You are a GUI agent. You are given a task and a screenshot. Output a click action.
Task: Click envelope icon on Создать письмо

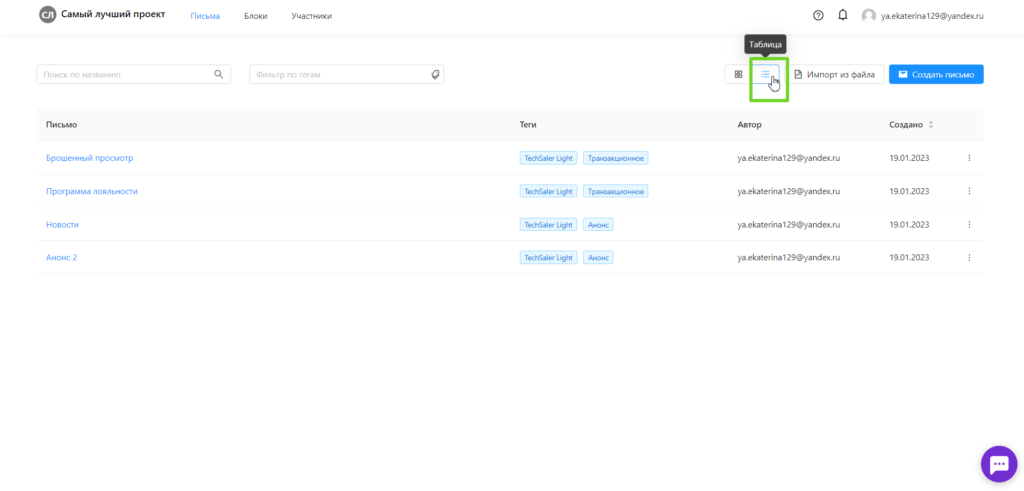point(903,74)
